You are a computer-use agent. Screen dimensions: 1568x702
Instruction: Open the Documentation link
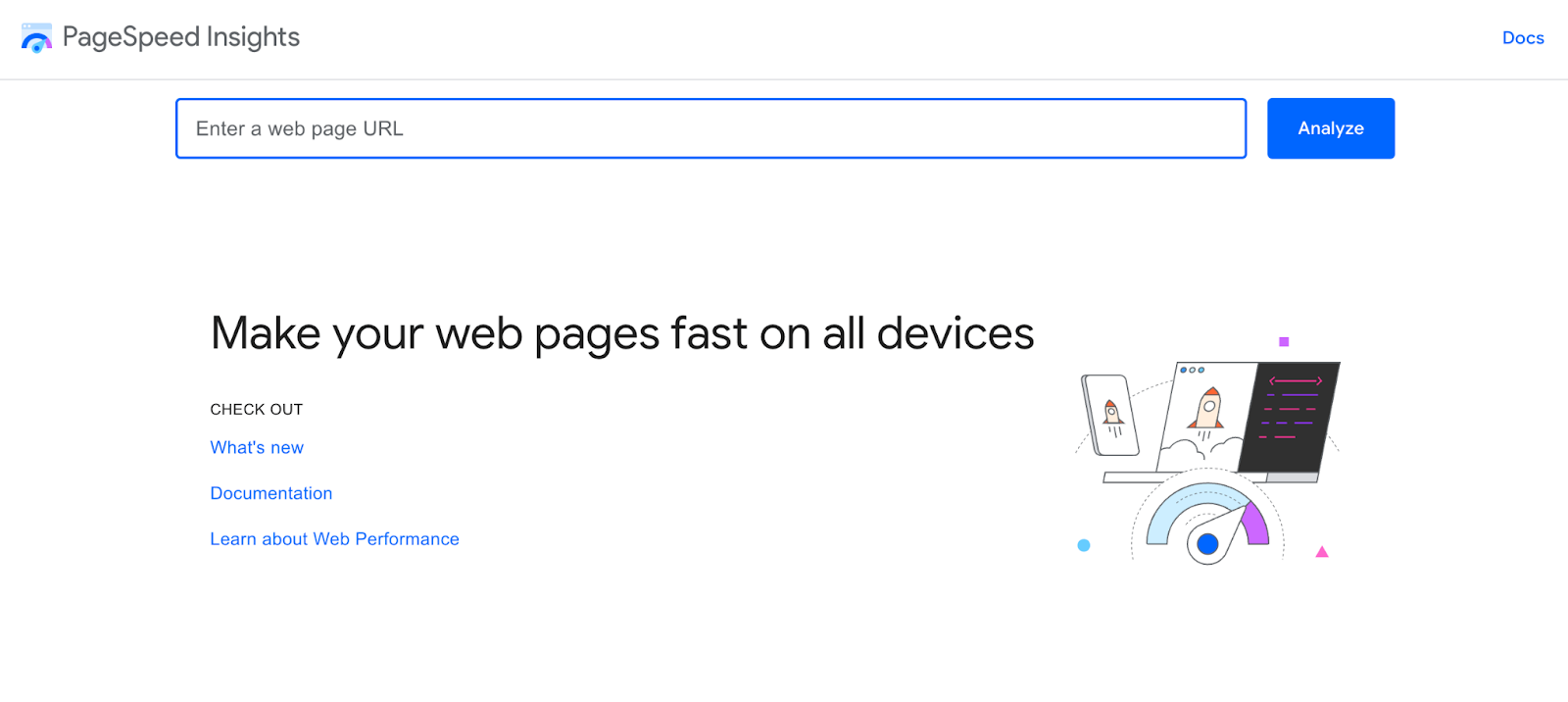[x=270, y=493]
